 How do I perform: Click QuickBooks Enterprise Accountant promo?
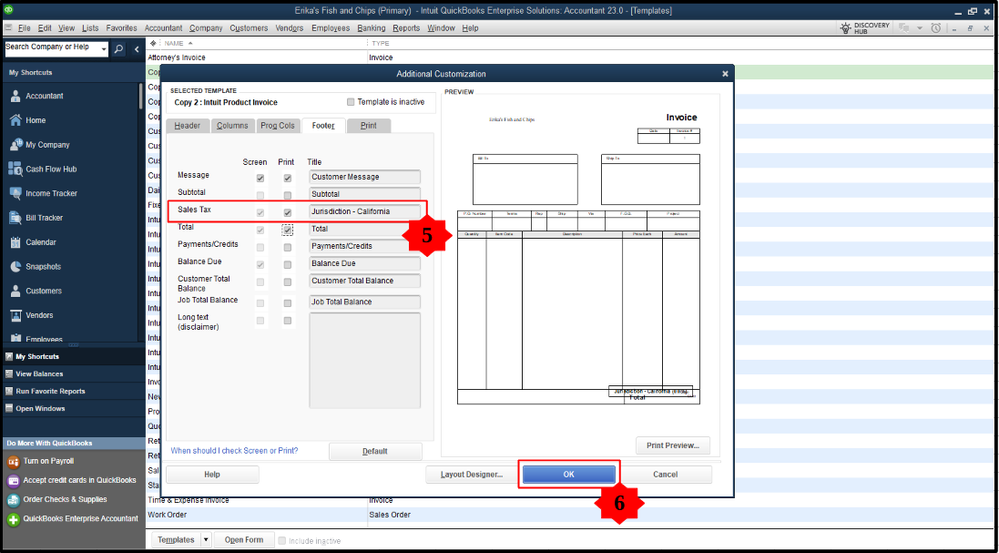80,519
